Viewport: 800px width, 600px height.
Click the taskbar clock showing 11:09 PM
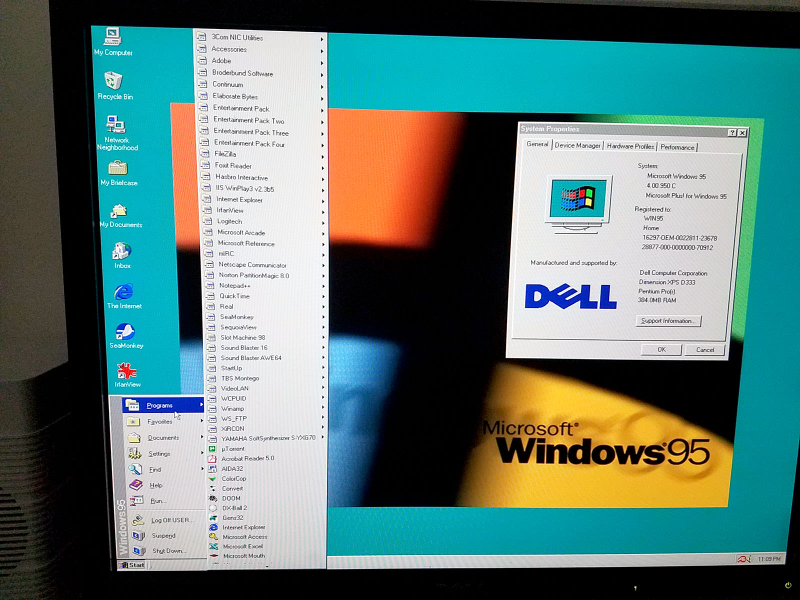(769, 559)
